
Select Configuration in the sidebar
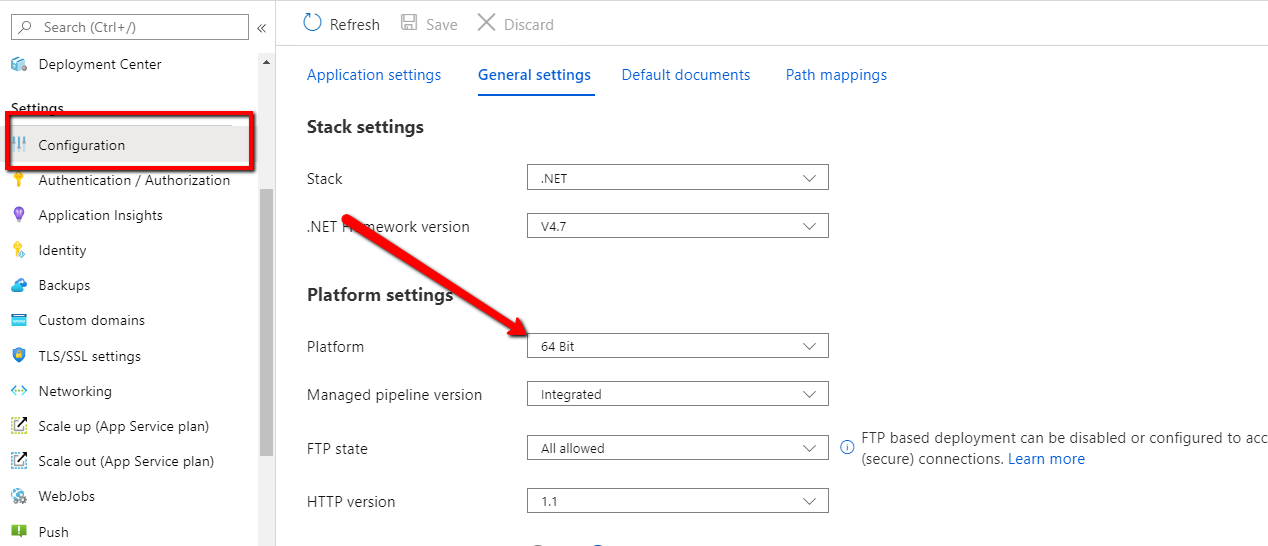82,145
